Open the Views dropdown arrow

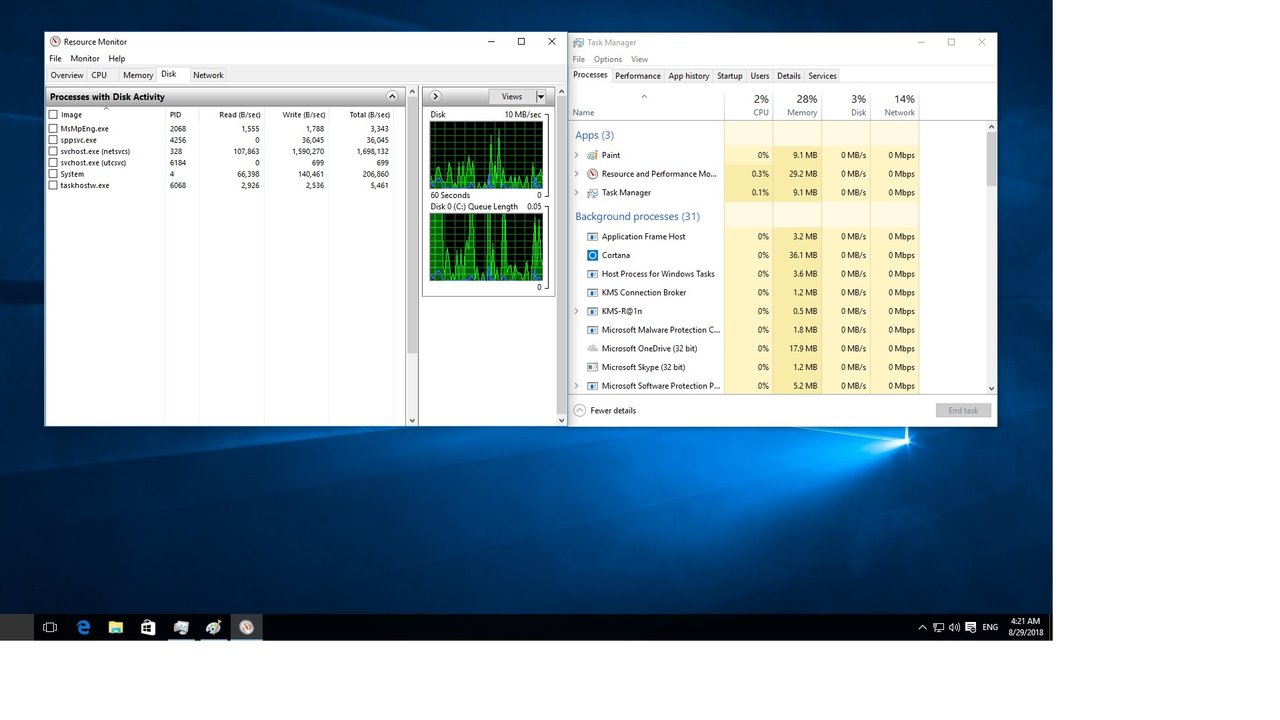pyautogui.click(x=541, y=97)
